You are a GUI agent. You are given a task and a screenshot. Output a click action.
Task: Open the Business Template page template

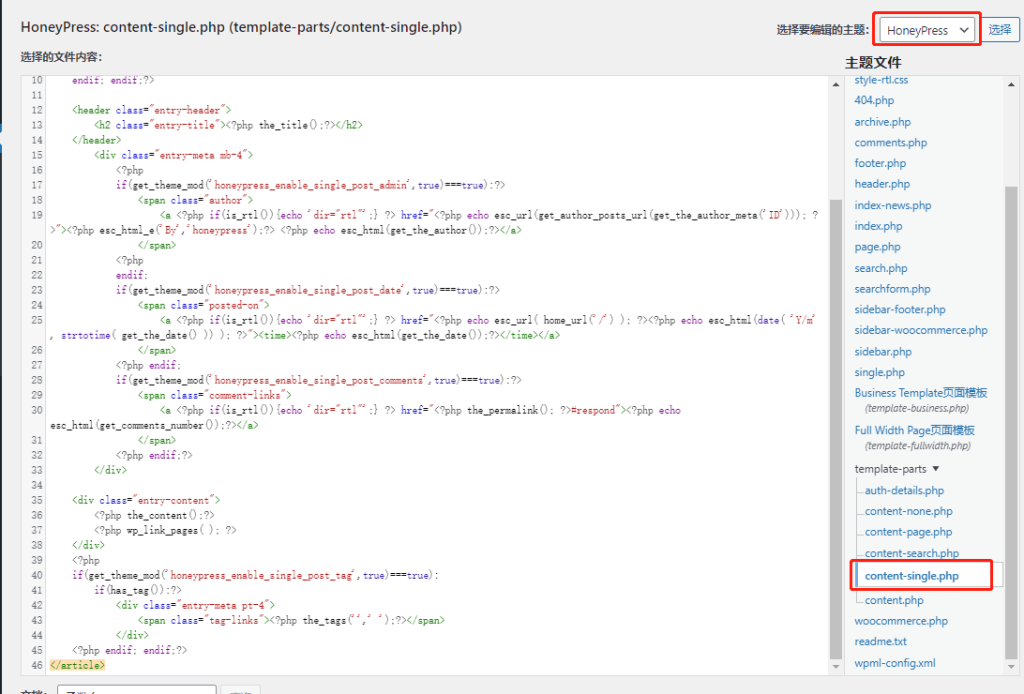pyautogui.click(x=920, y=393)
